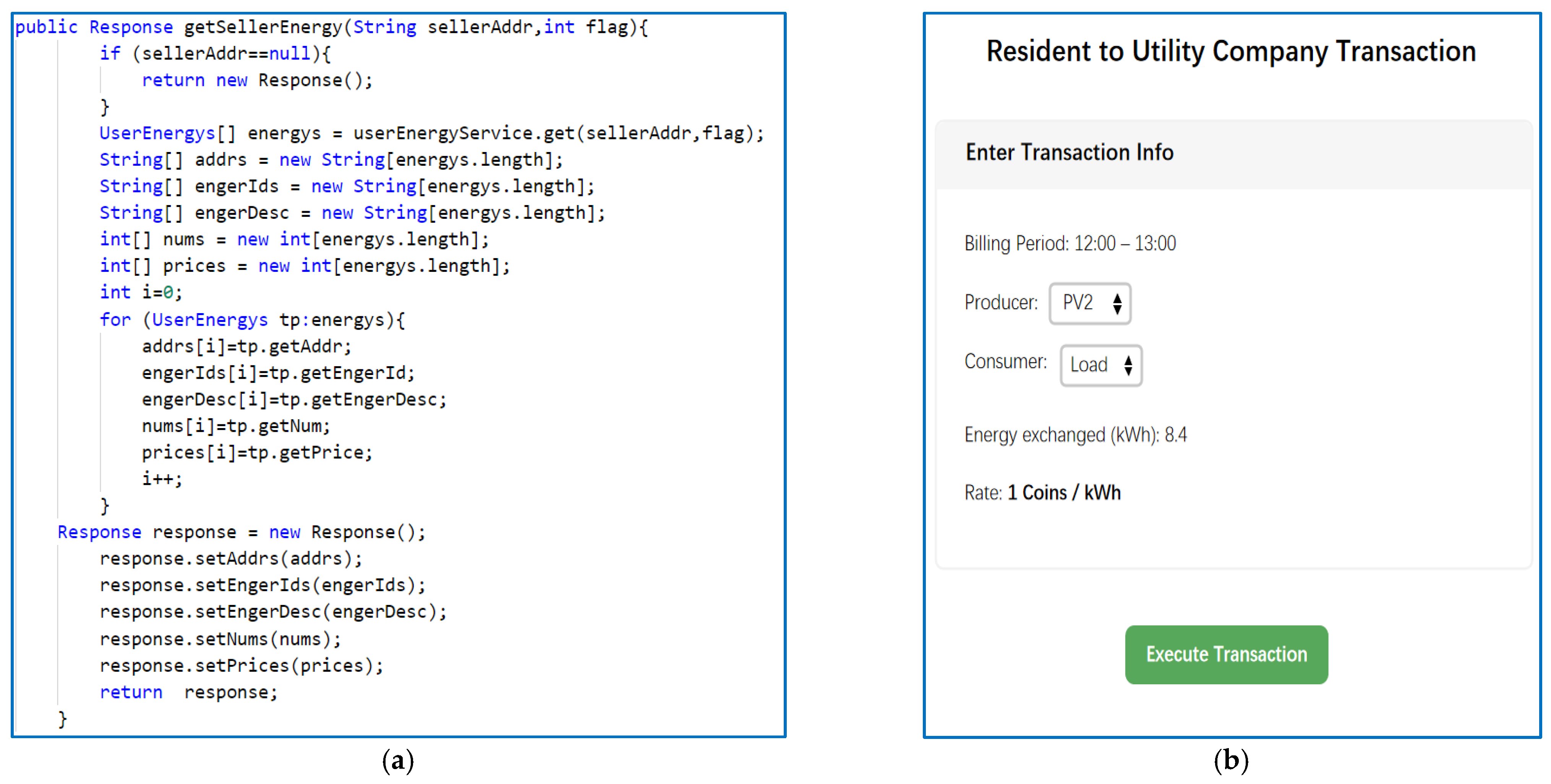Click the Resident to Utility Company Transaction title
The image size is (1551, 784).
1231,52
